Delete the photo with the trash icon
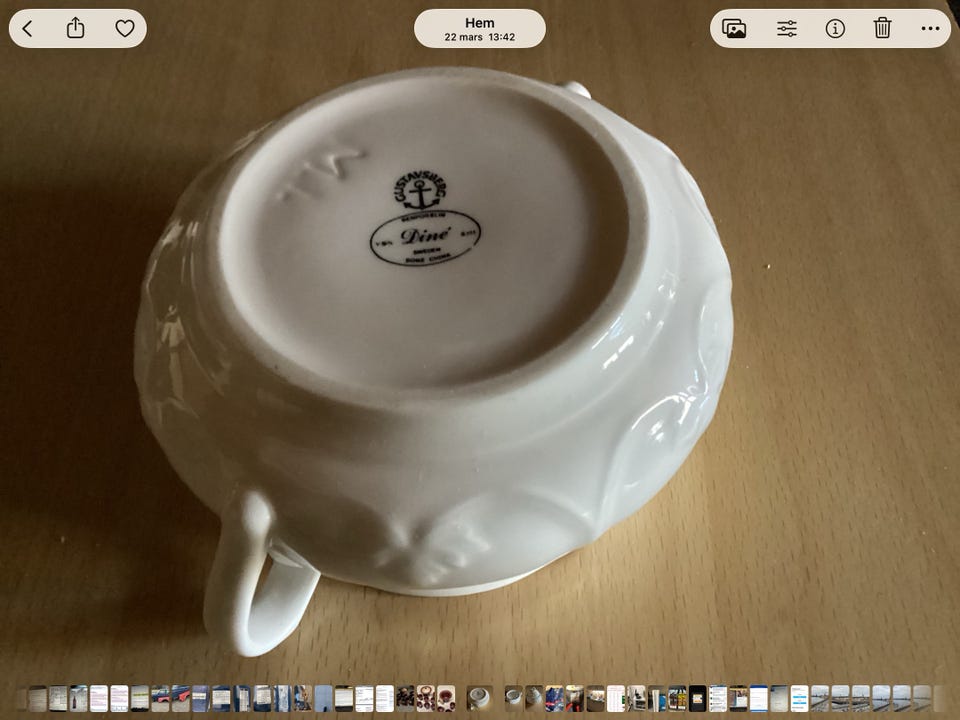The image size is (960, 720). click(x=882, y=28)
